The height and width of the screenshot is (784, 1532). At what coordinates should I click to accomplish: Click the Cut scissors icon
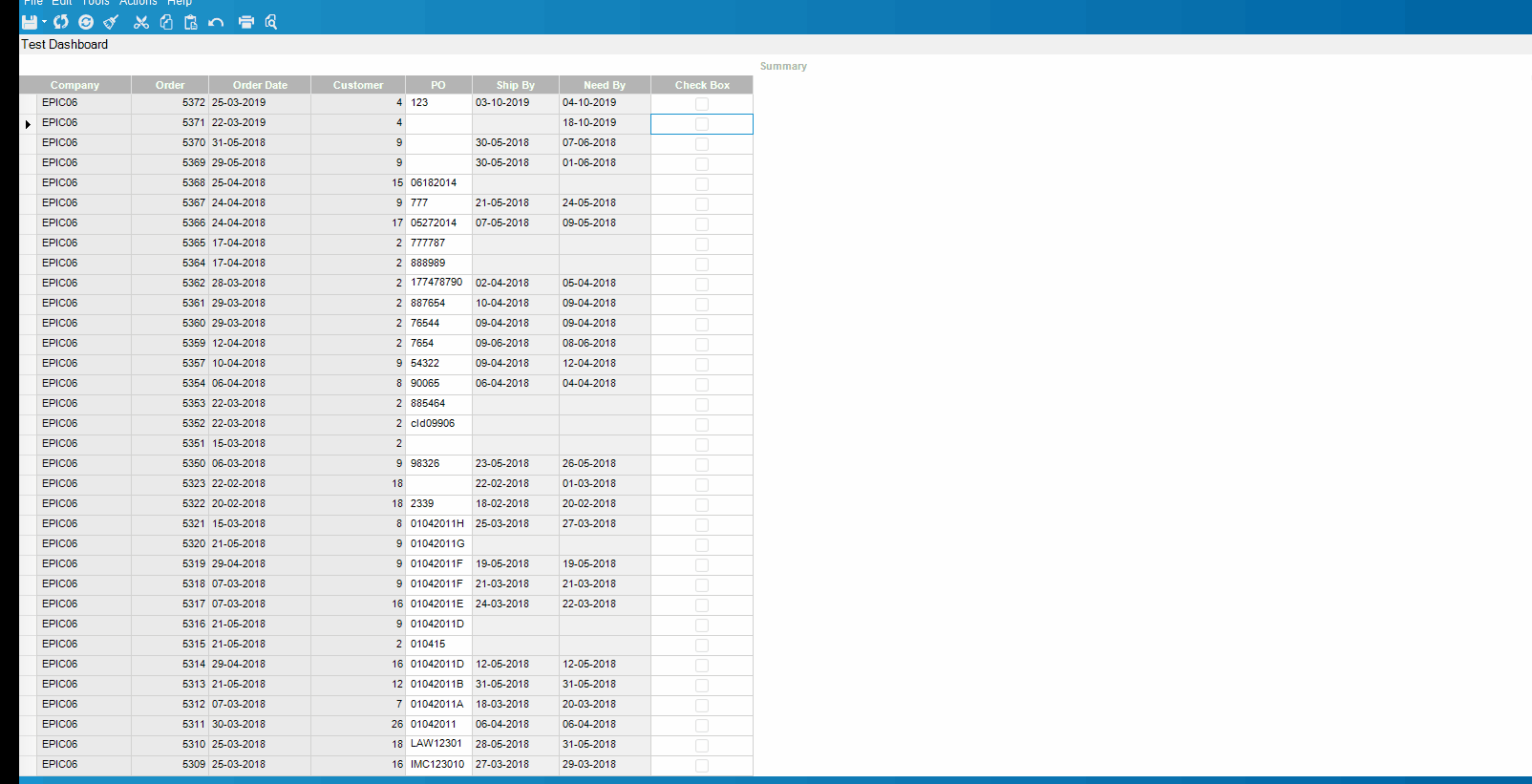[x=141, y=22]
